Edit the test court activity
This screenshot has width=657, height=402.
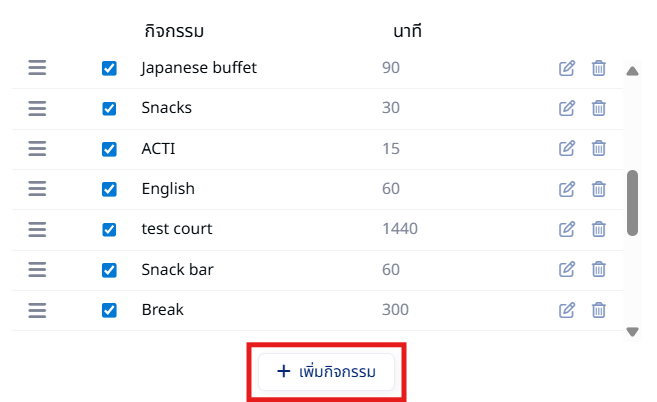(x=566, y=229)
